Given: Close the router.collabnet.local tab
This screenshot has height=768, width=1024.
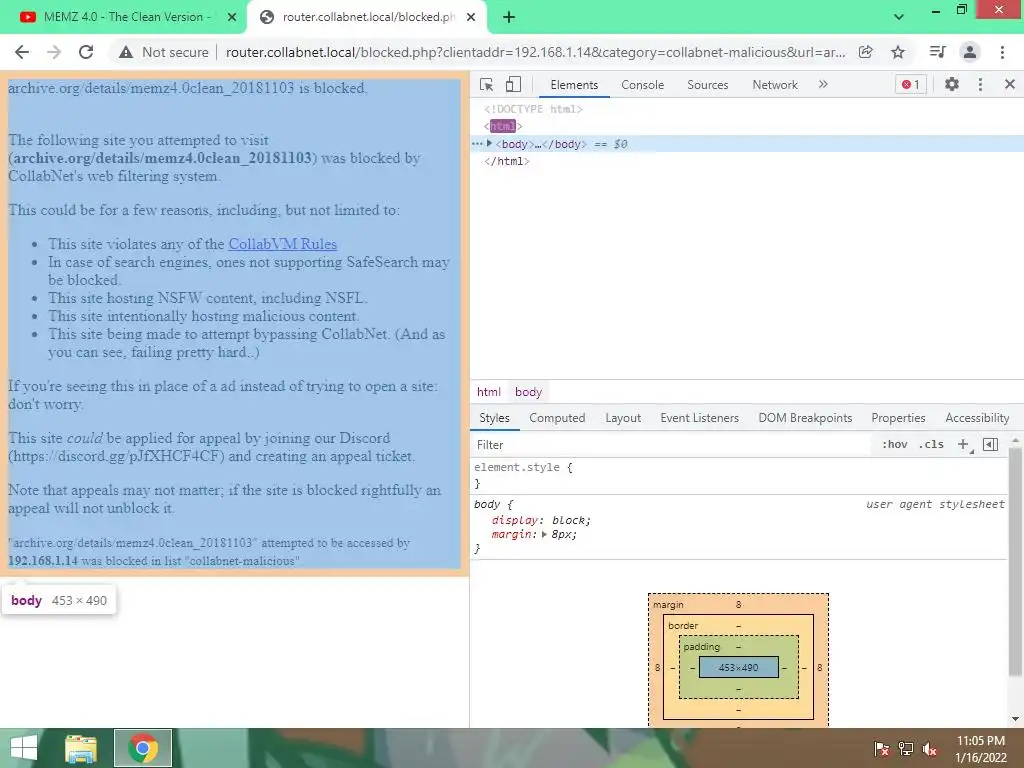Looking at the screenshot, I should tap(471, 18).
